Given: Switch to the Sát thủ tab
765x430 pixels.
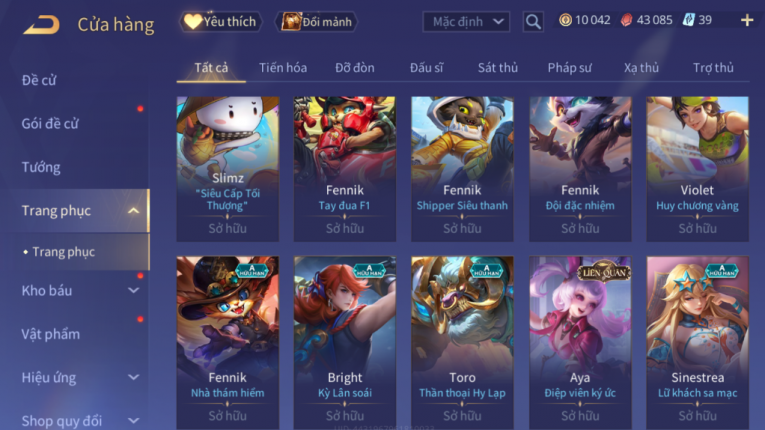Looking at the screenshot, I should (498, 68).
